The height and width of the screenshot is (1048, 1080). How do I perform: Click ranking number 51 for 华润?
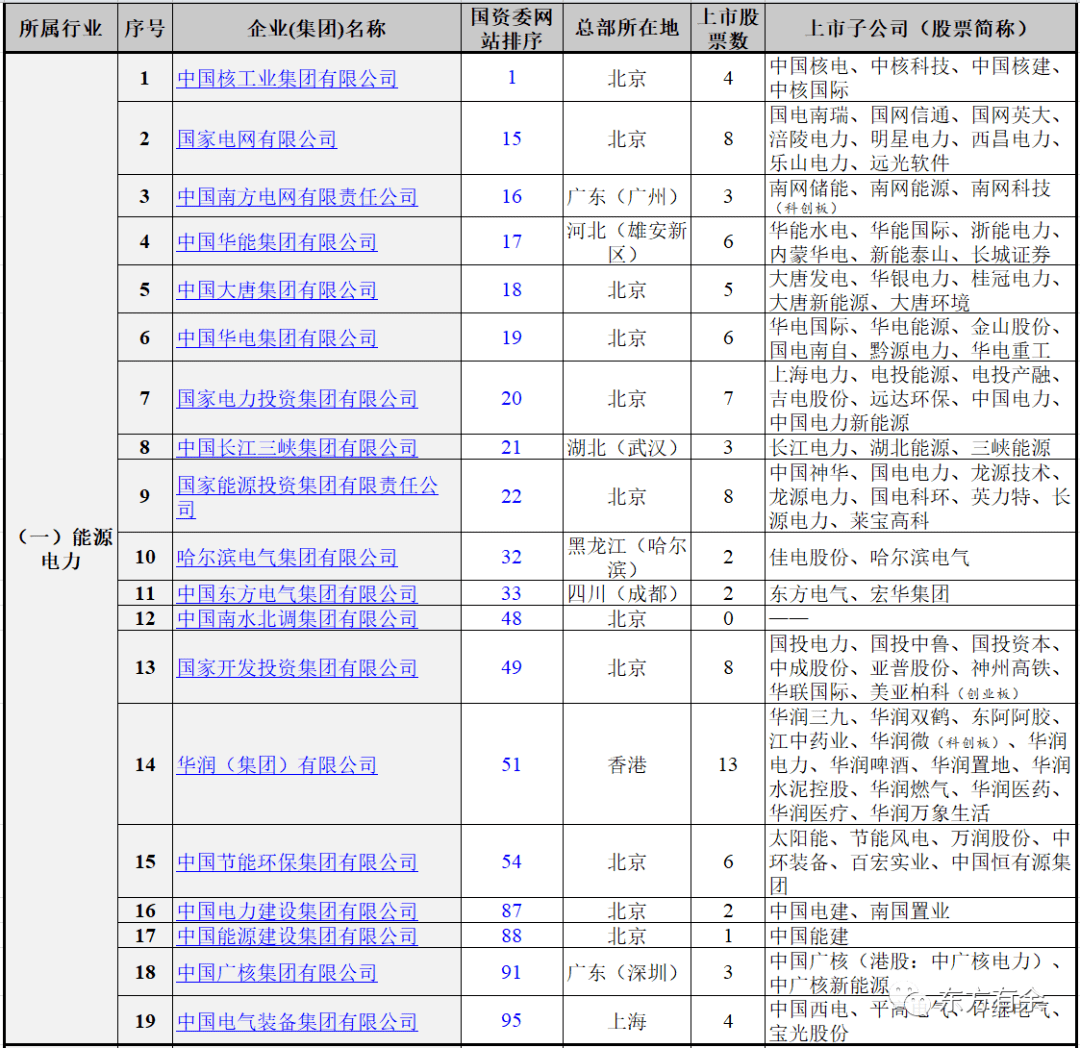512,764
